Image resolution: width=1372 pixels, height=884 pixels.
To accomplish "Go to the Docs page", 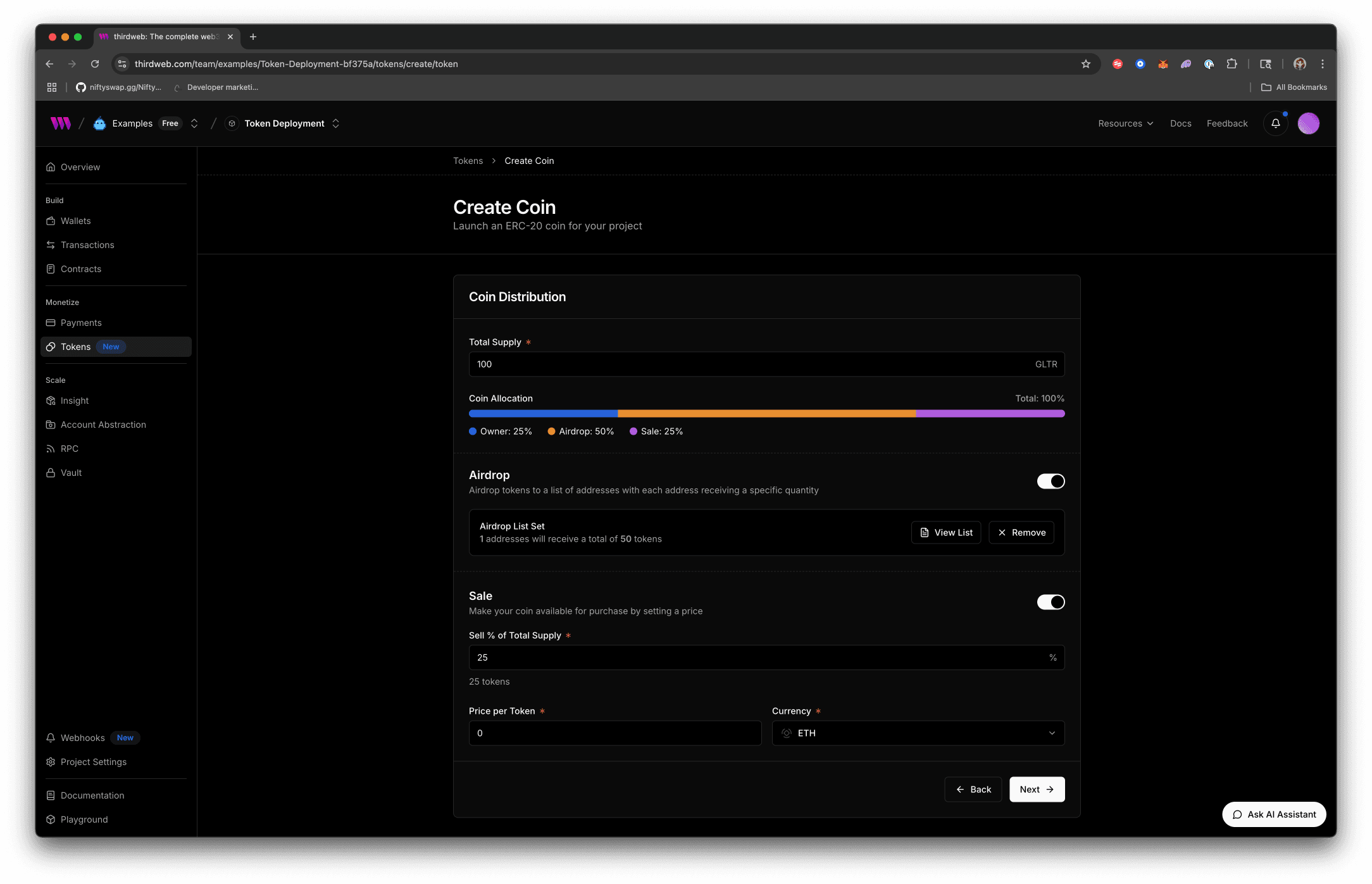I will point(1180,123).
